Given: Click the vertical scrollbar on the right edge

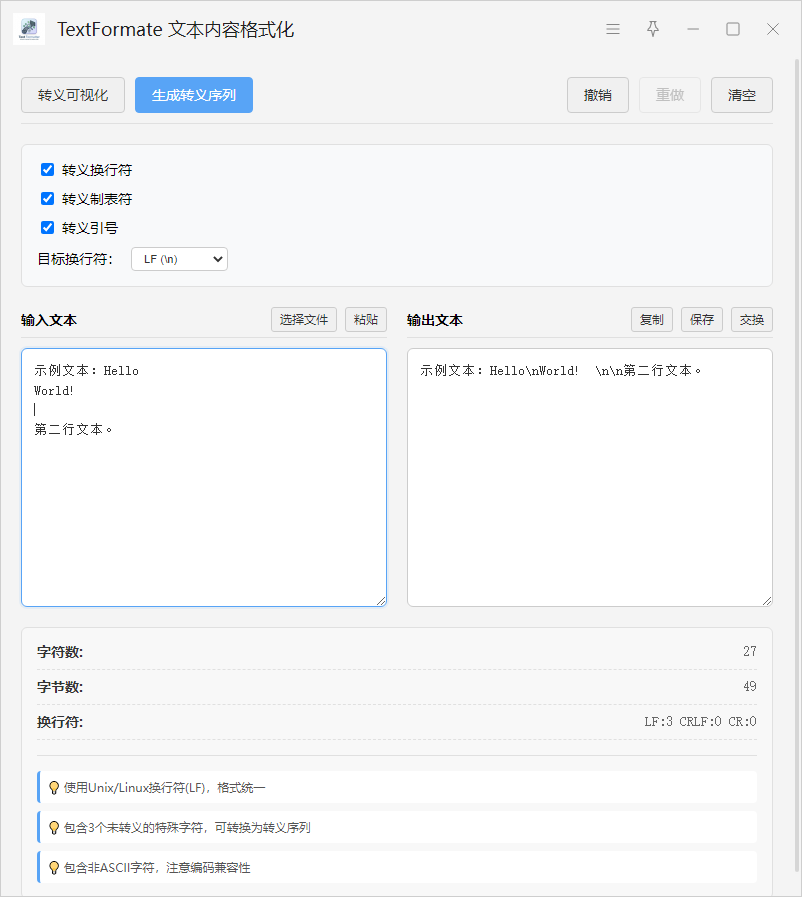Looking at the screenshot, I should [x=796, y=400].
